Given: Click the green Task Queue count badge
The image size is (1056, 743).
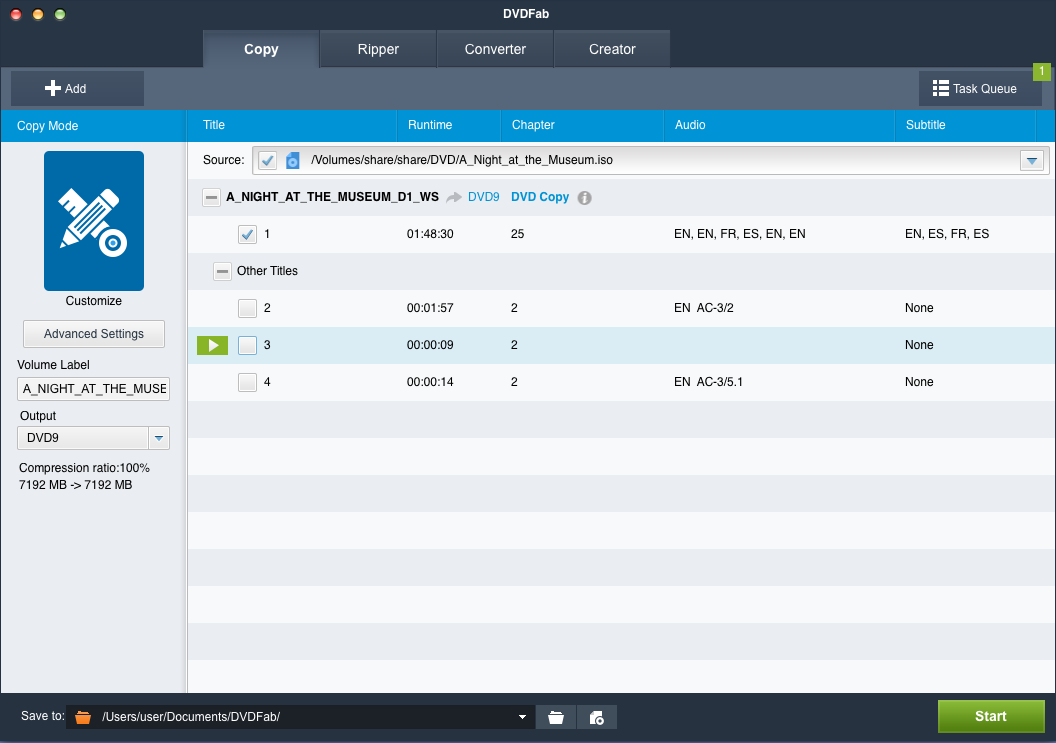Looking at the screenshot, I should click(1042, 71).
